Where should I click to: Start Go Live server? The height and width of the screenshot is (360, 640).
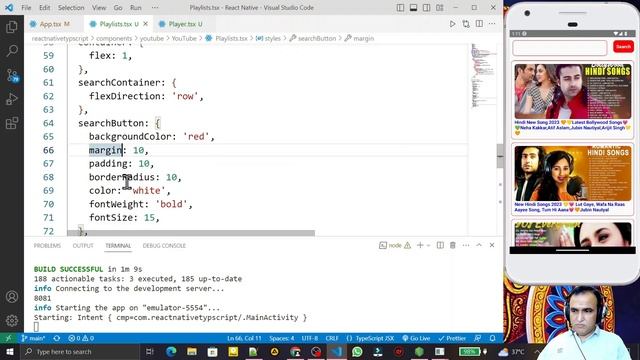416,338
